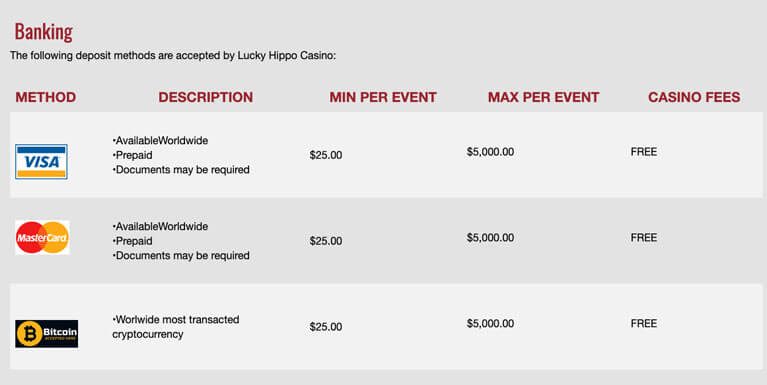Click the Bitcoin minimum deposit $25.00
The width and height of the screenshot is (767, 385).
tap(326, 326)
